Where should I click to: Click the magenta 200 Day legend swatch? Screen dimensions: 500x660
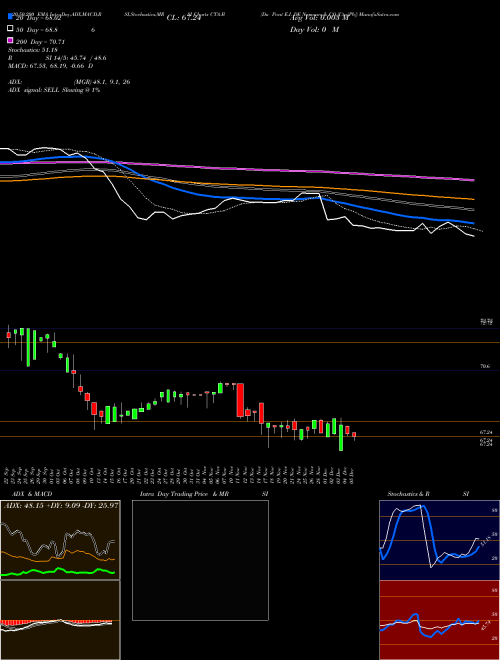(11, 40)
